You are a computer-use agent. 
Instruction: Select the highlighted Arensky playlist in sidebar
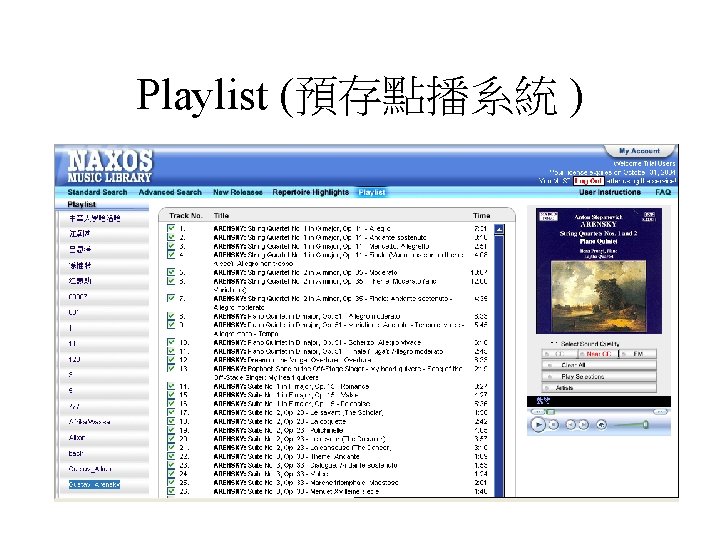point(94,484)
